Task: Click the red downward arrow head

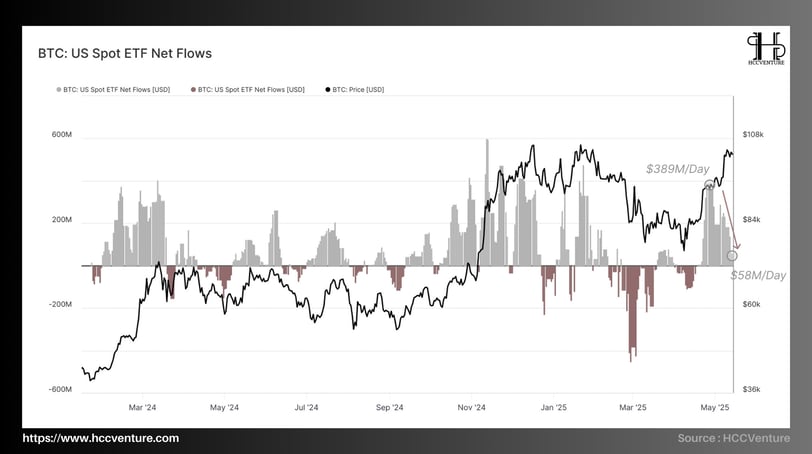Action: (737, 245)
